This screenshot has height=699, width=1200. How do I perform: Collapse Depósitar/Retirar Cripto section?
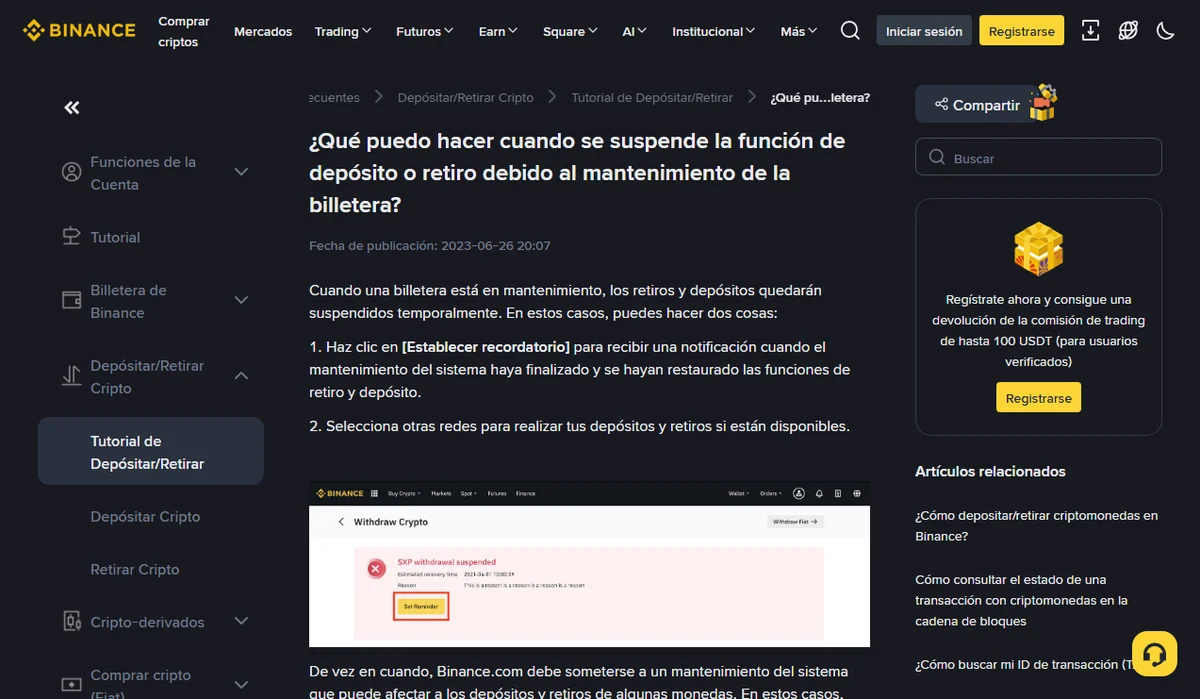[241, 376]
